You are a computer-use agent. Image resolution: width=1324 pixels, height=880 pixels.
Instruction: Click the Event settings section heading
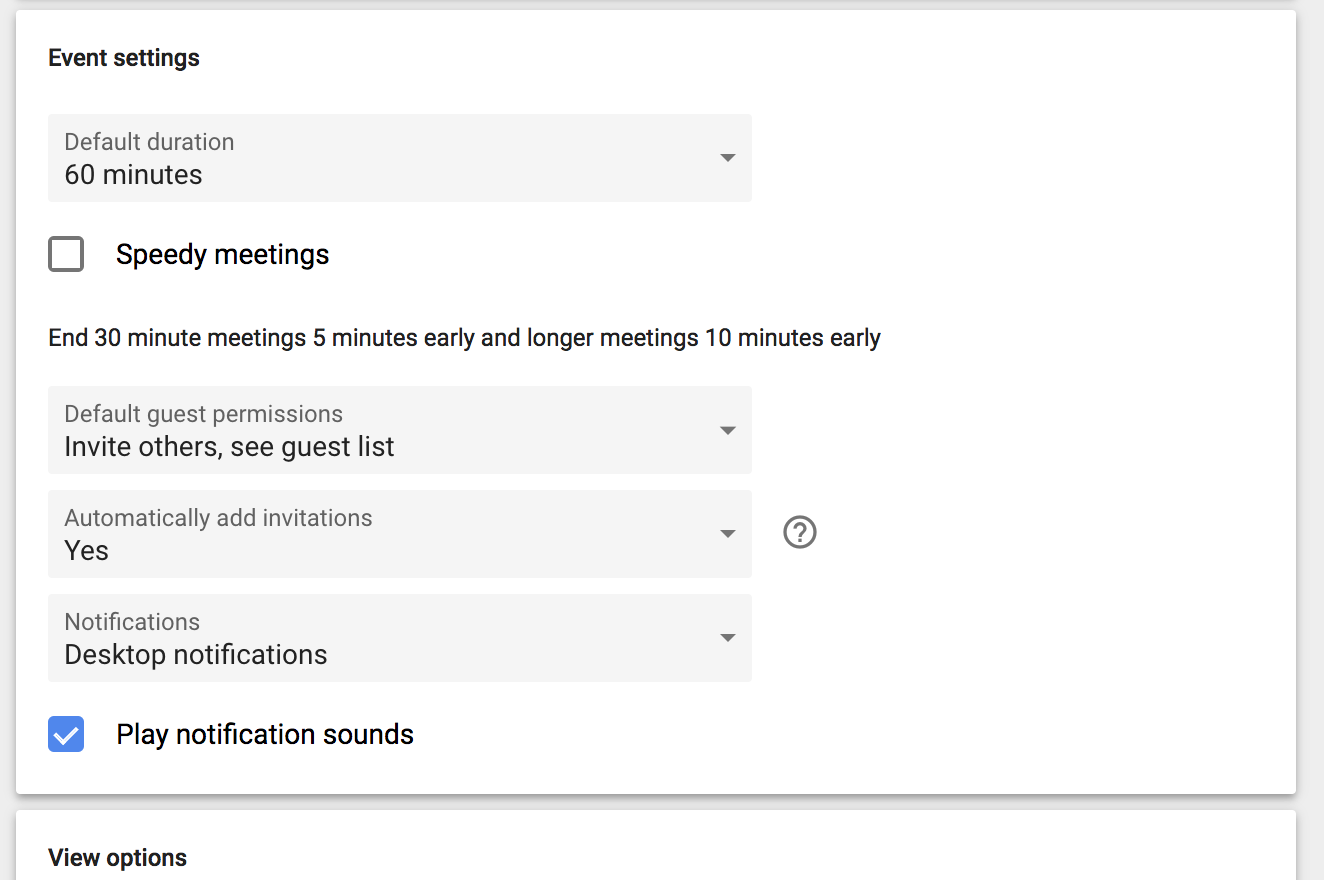[x=123, y=57]
